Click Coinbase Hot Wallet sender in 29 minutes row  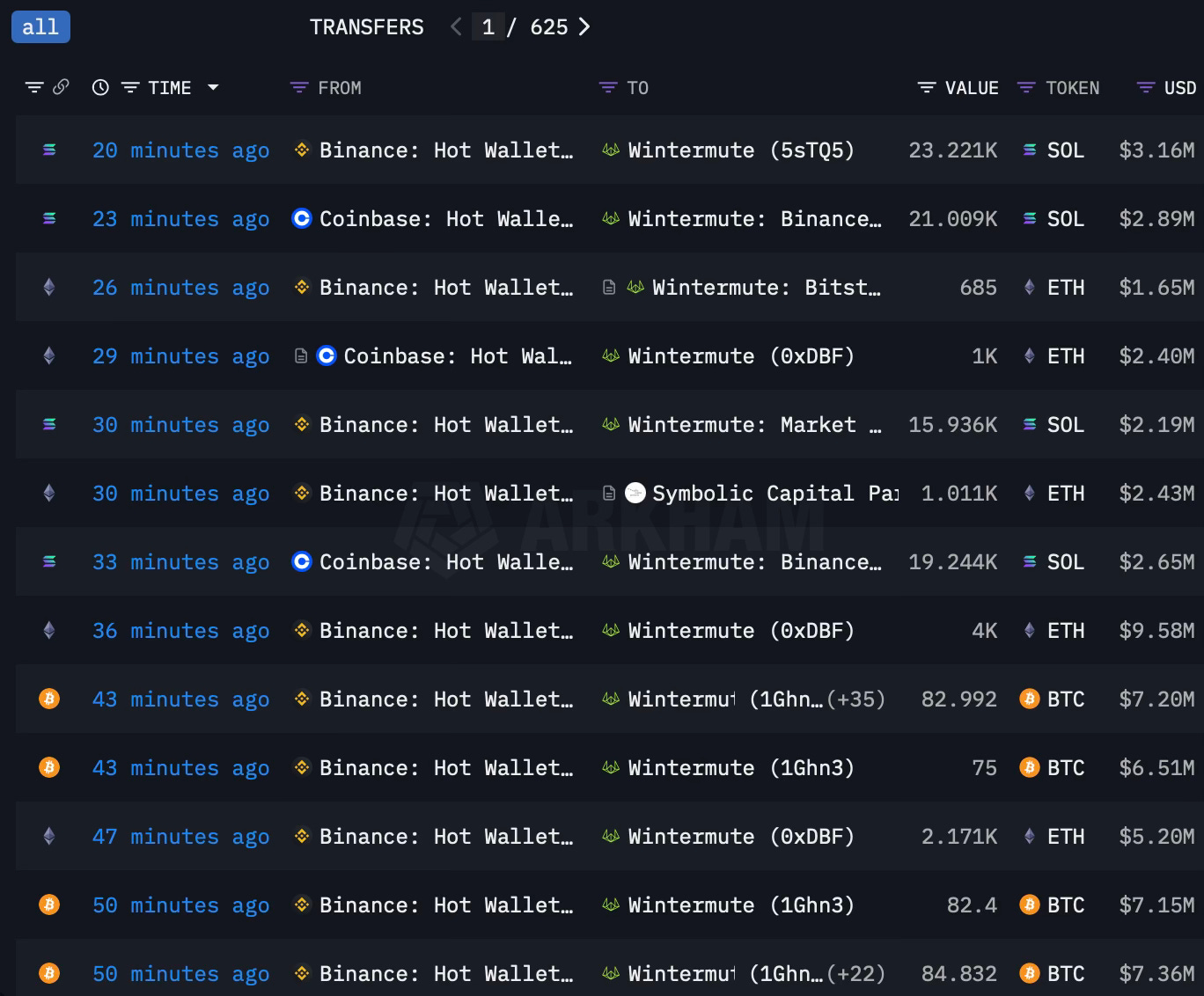point(458,356)
